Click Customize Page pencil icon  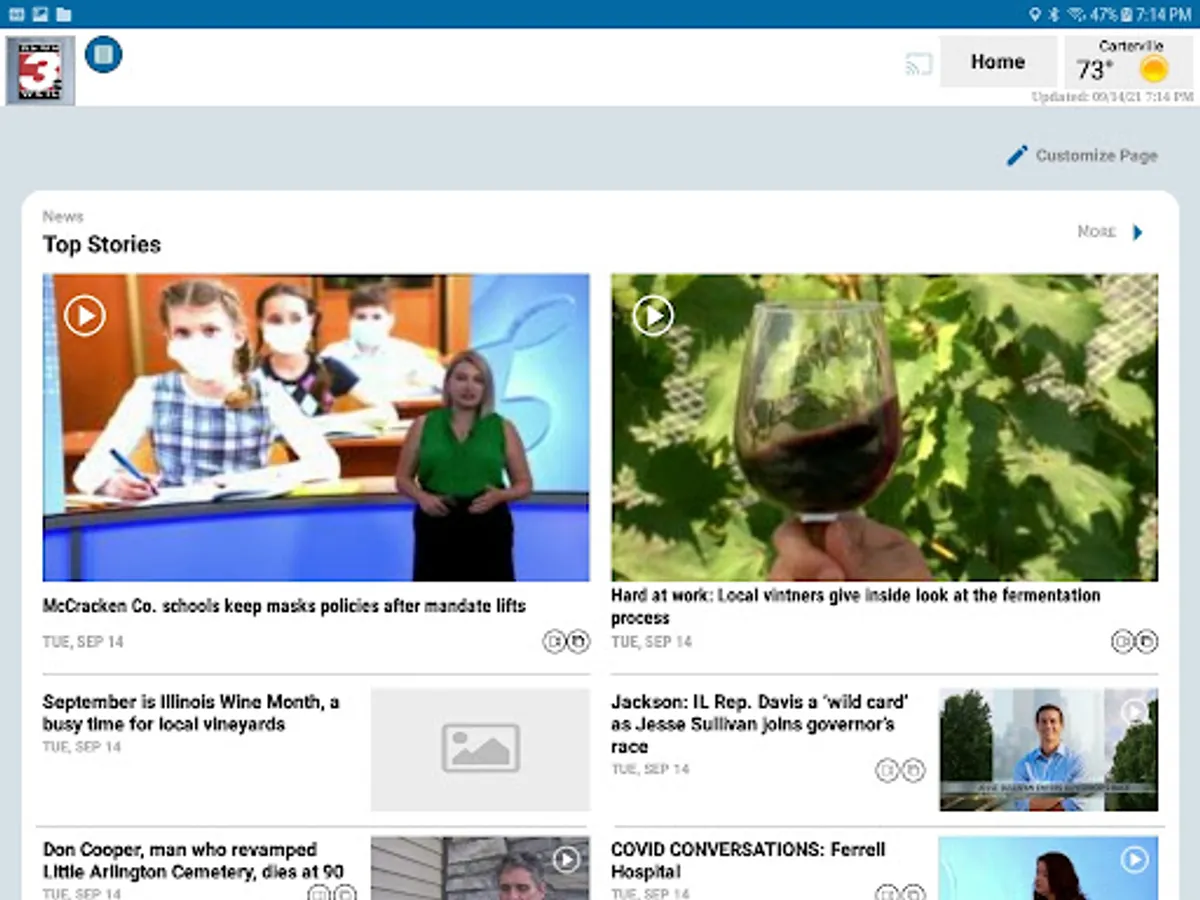point(1017,155)
